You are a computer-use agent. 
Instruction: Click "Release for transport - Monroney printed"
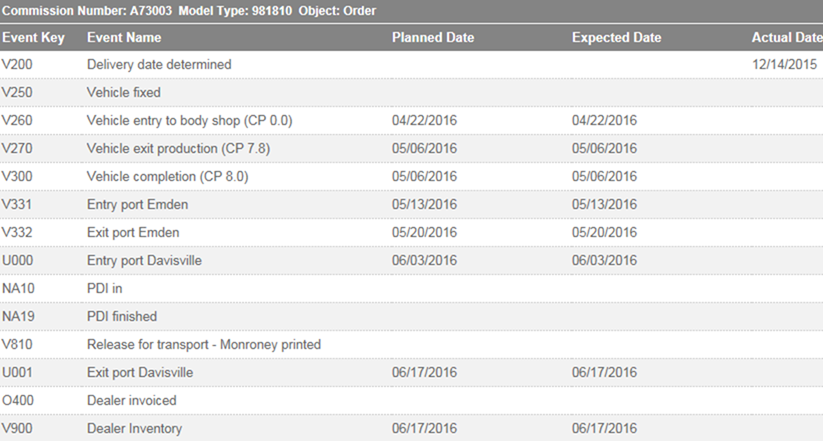[x=204, y=345]
